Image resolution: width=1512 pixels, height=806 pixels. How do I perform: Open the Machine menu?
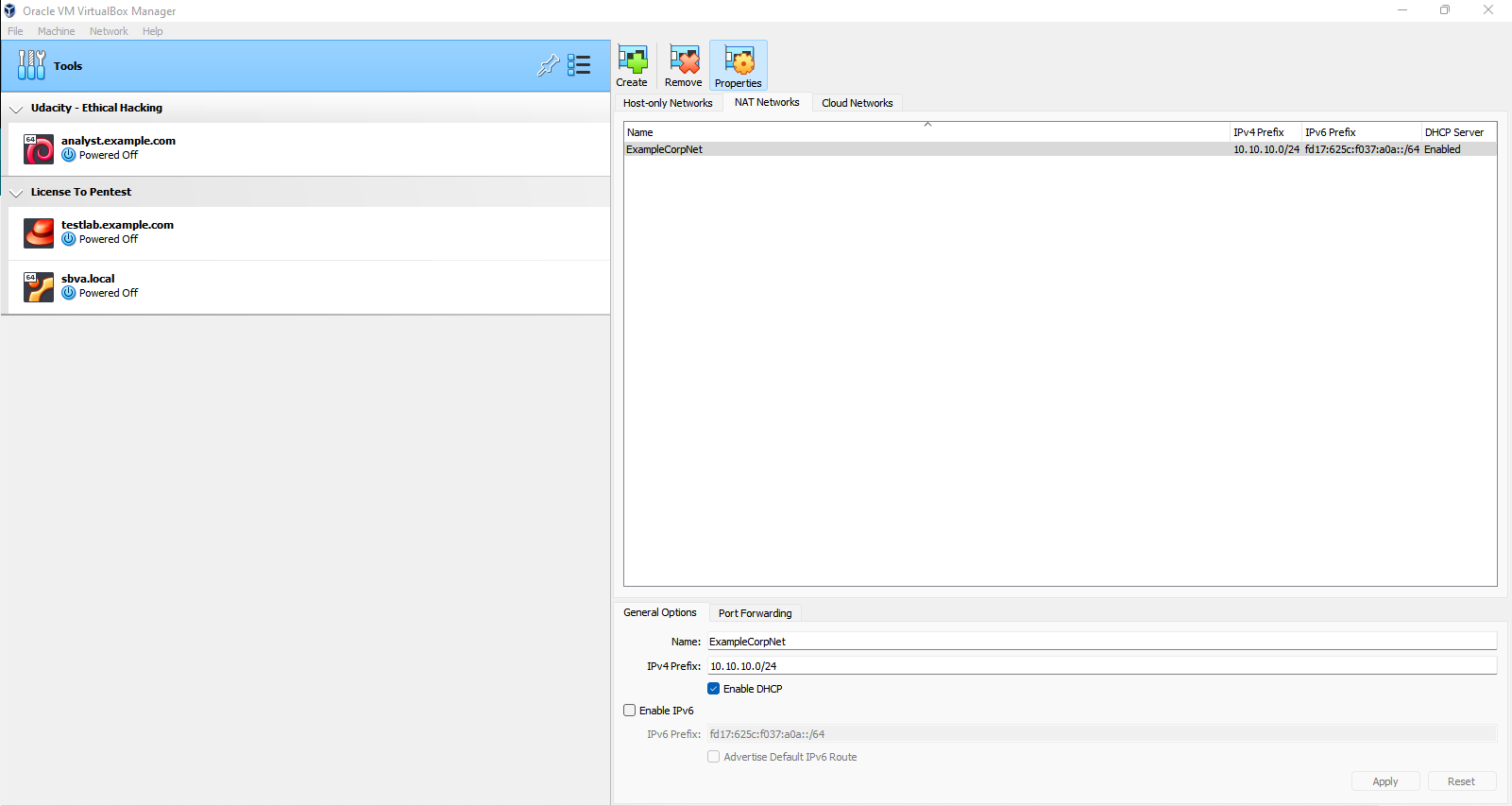point(56,31)
